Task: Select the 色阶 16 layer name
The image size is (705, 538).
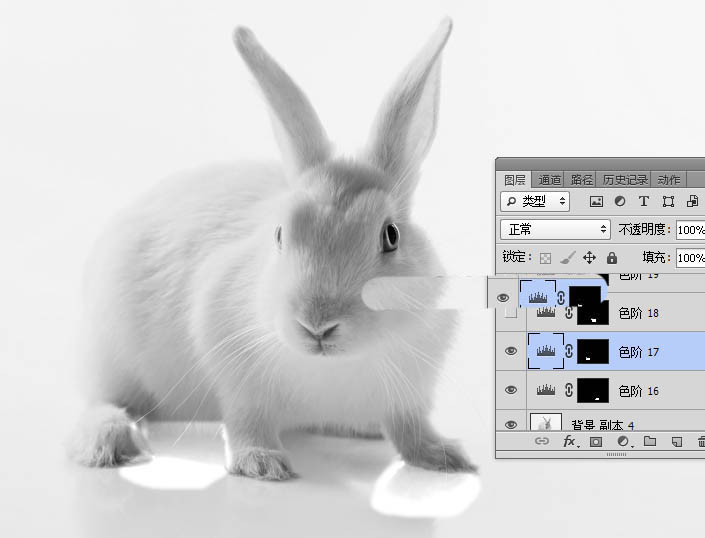Action: (639, 391)
